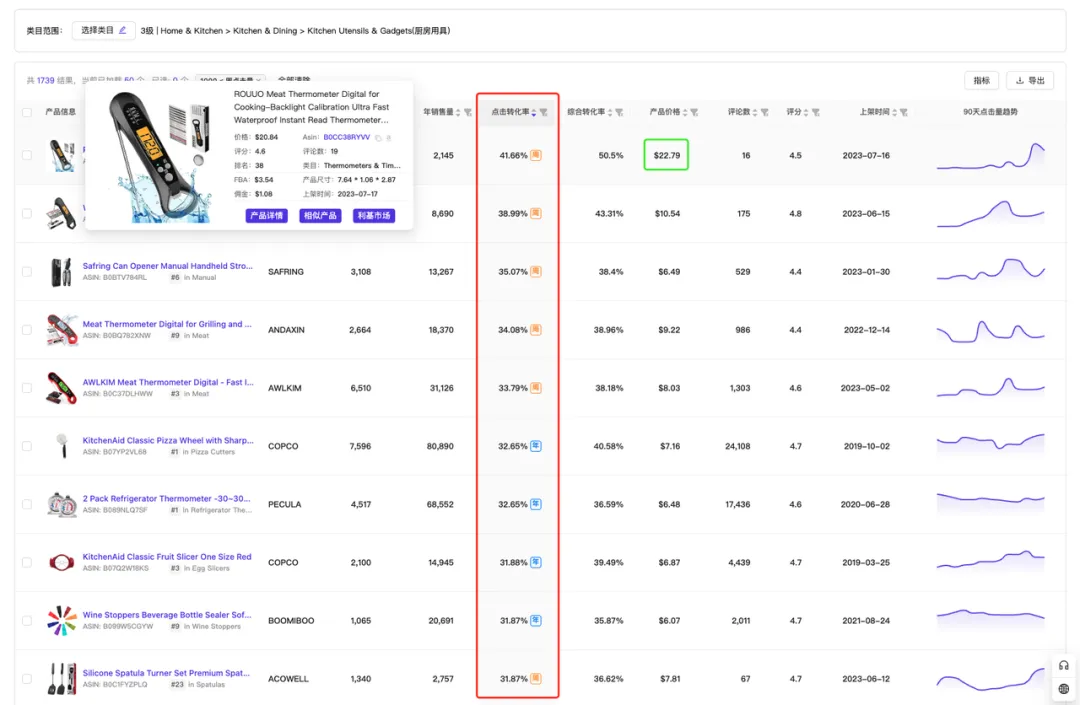This screenshot has height=705, width=1080.
Task: Open the filter for 产品价格 column
Action: 694,112
